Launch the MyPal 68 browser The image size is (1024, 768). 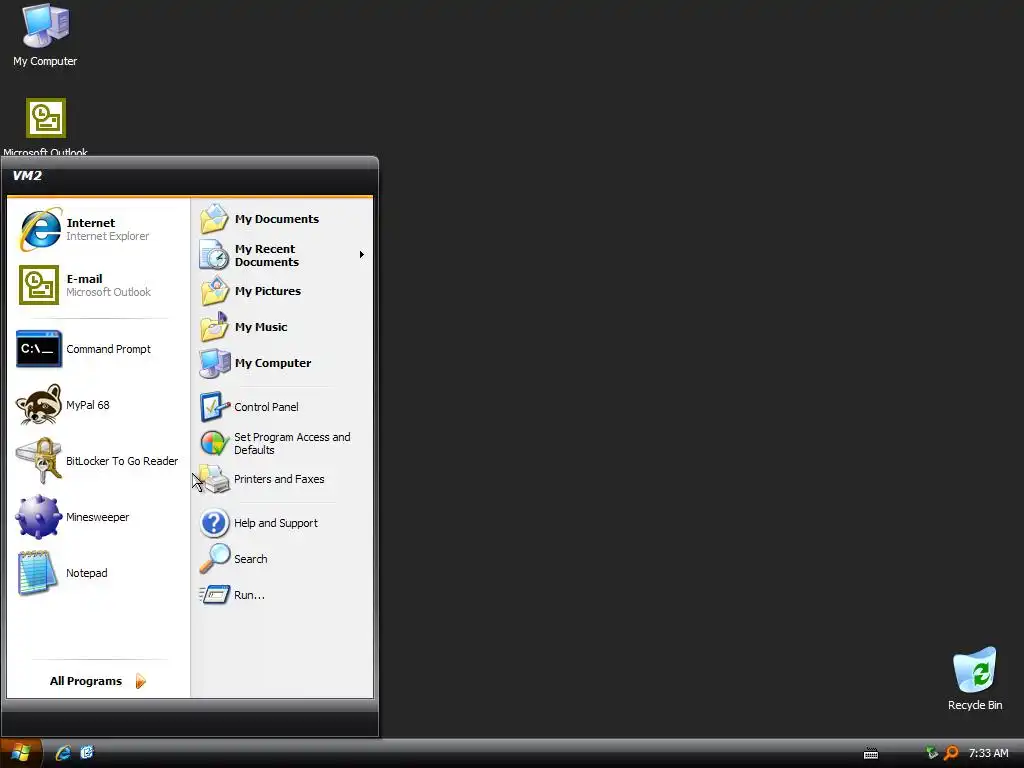click(98, 405)
